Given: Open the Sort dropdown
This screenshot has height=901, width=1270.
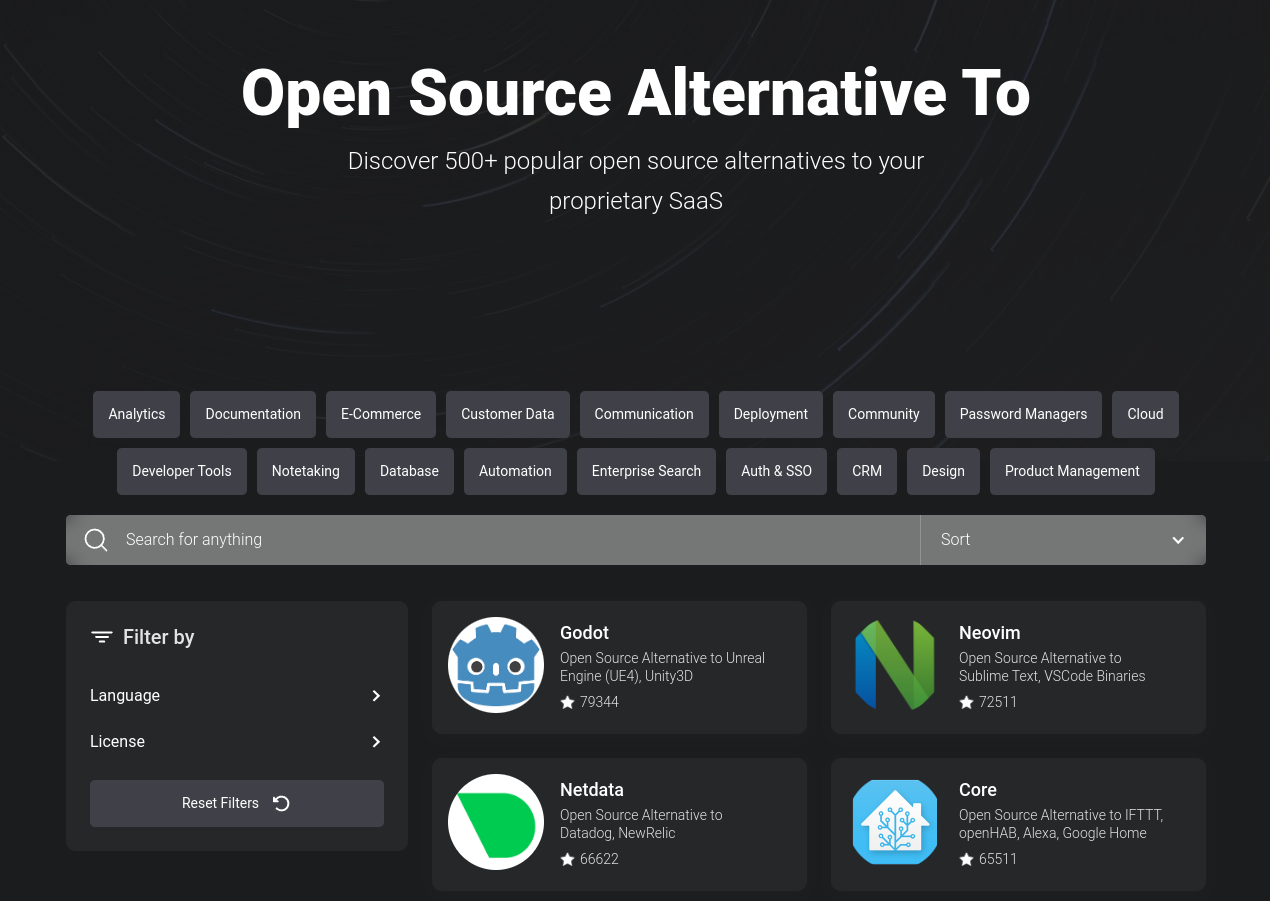Looking at the screenshot, I should pyautogui.click(x=1062, y=539).
